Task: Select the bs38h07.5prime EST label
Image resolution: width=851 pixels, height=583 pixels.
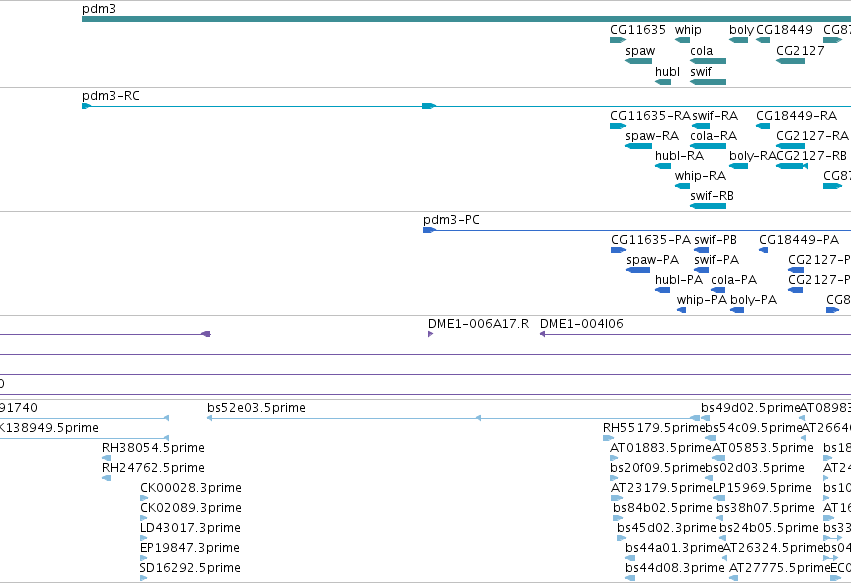Action: point(766,508)
